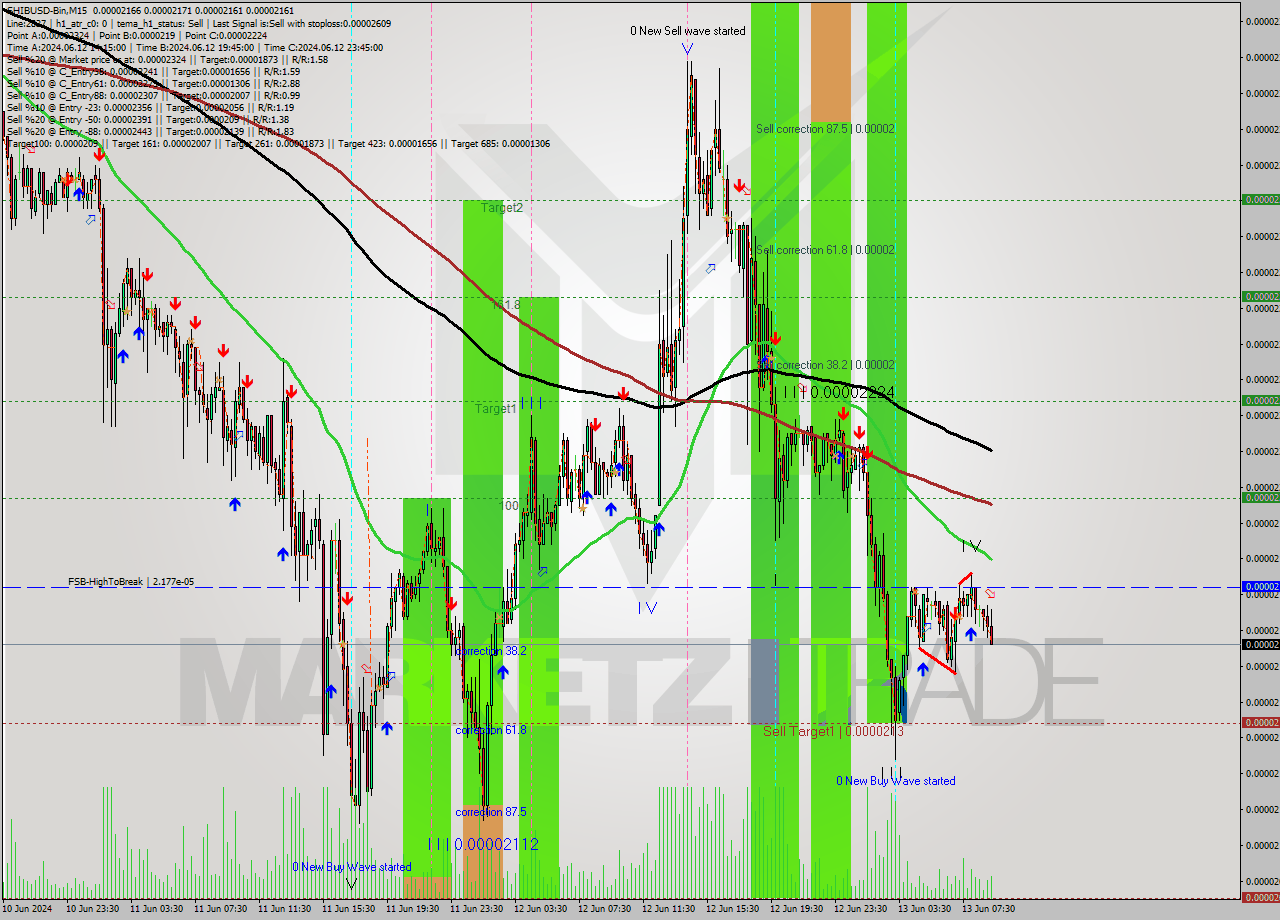The image size is (1280, 920).
Task: Click the blue 'correction 38.2' label
Action: (491, 650)
